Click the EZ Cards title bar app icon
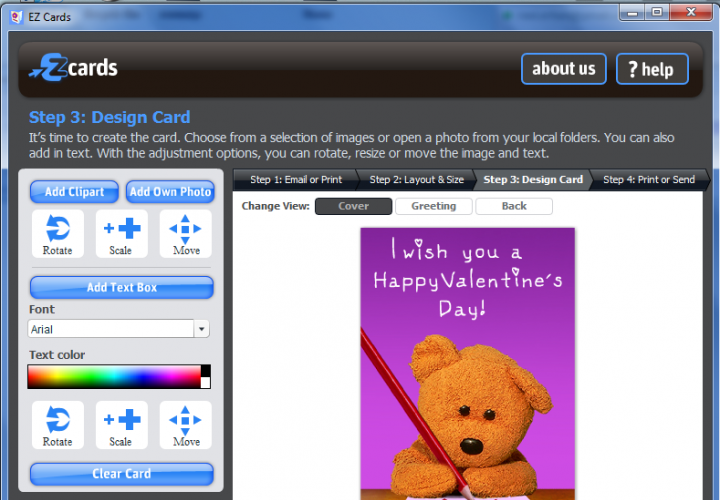The height and width of the screenshot is (500, 720). [x=10, y=11]
